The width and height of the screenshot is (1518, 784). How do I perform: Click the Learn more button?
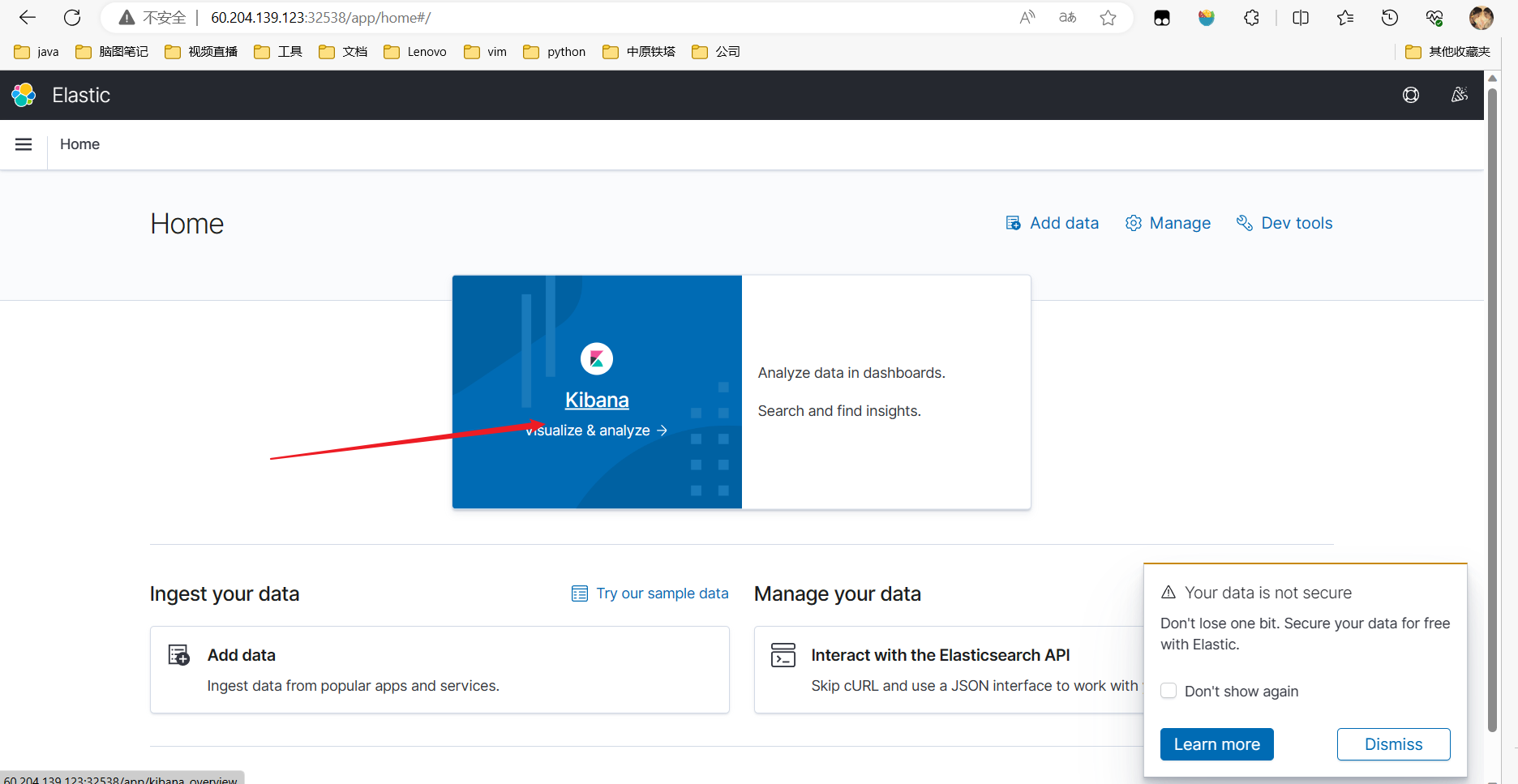(1217, 744)
